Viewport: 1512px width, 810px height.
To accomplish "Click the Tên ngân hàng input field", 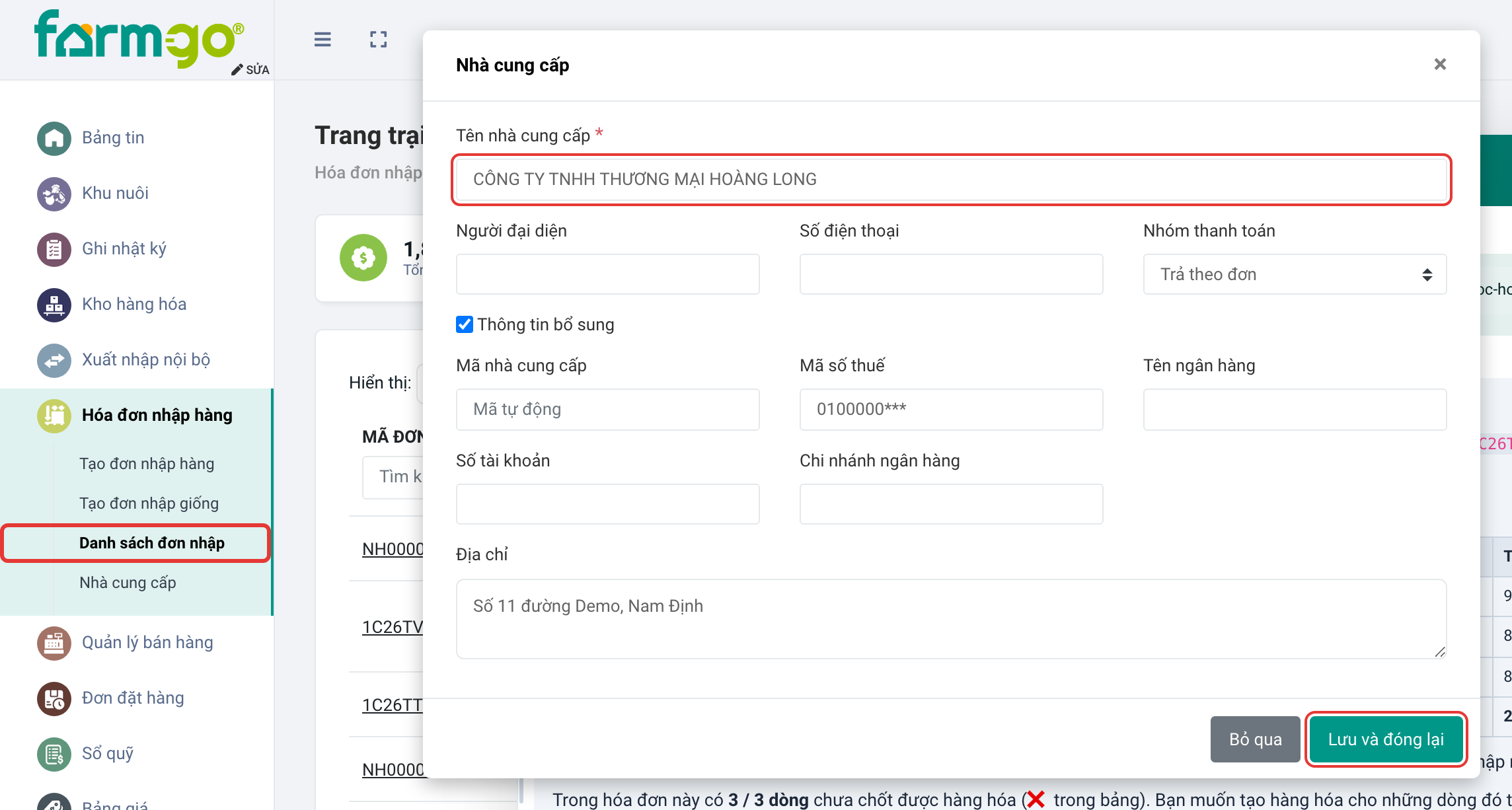I will 1295,410.
